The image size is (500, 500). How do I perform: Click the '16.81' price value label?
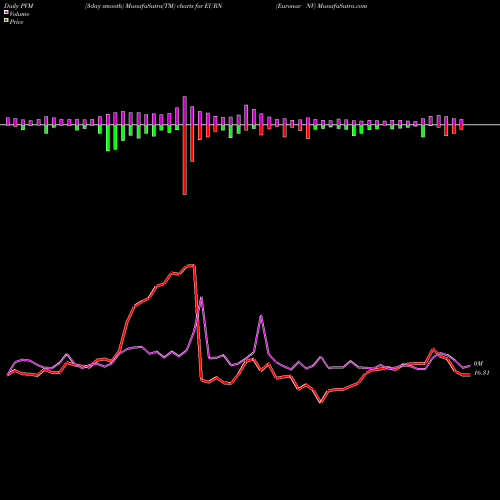tap(482, 373)
